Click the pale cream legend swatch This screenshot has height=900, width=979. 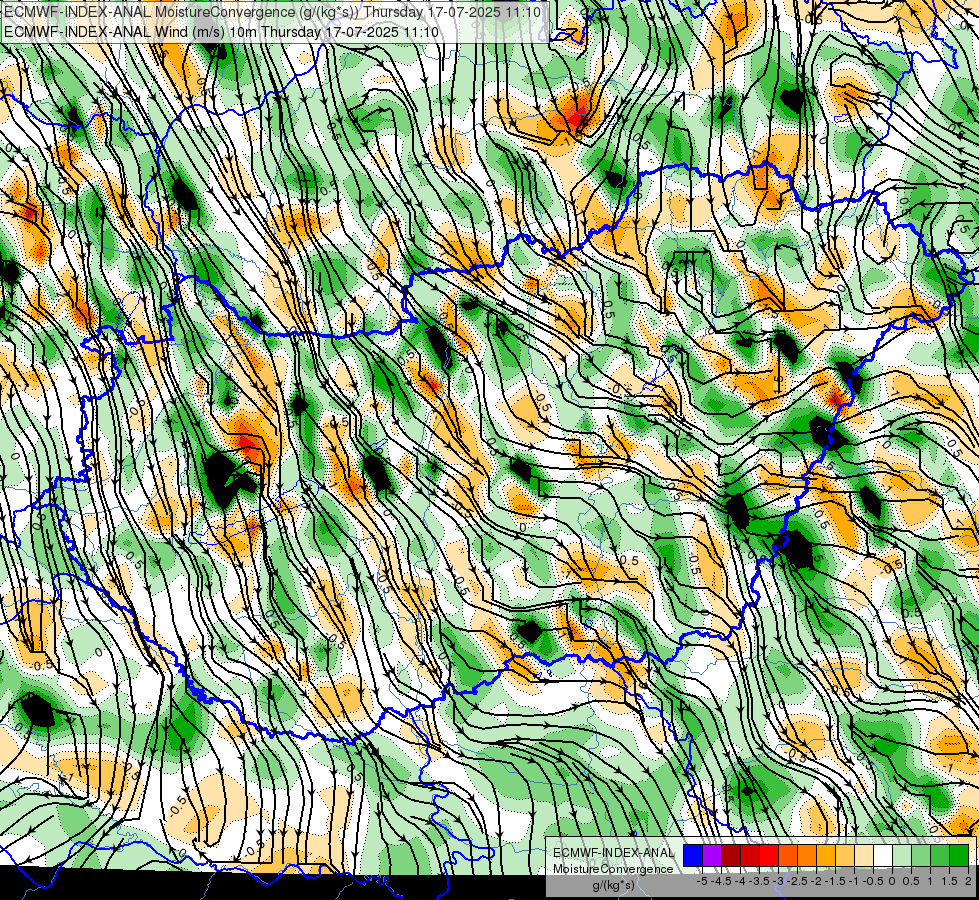(x=864, y=856)
